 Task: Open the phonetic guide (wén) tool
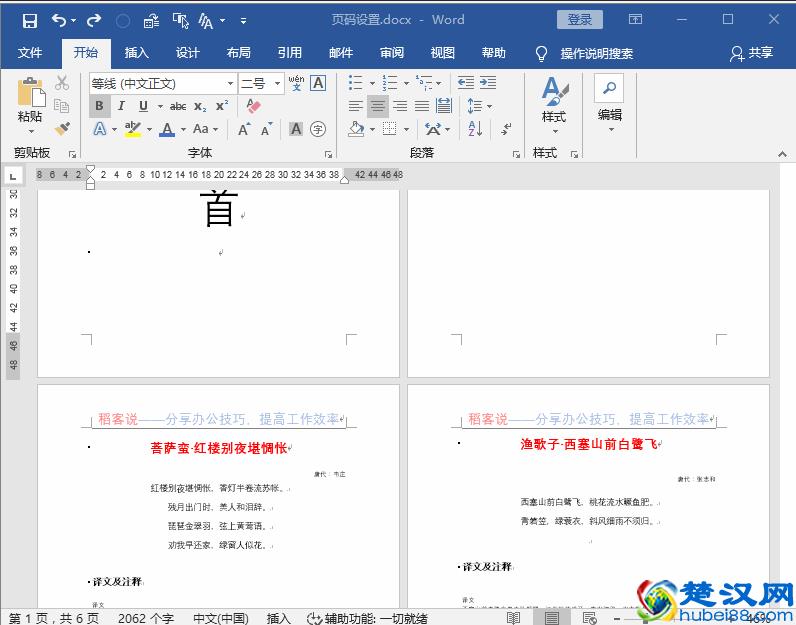click(296, 83)
